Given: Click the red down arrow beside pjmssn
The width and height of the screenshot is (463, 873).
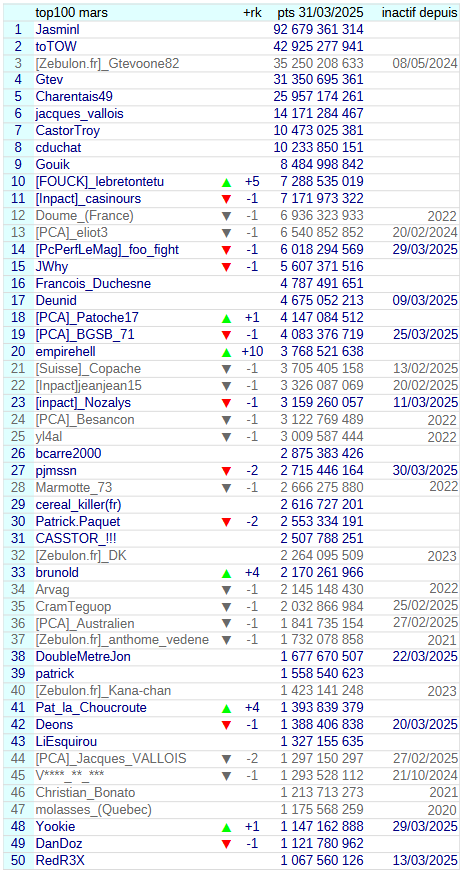Looking at the screenshot, I should coord(226,471).
